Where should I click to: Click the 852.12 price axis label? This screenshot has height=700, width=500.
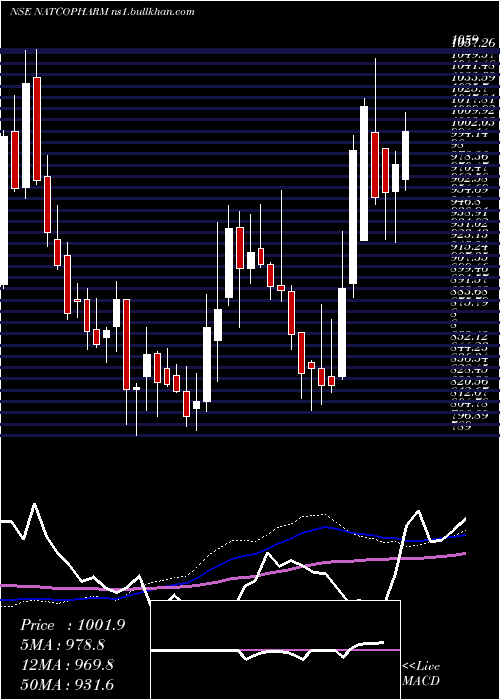point(469,337)
